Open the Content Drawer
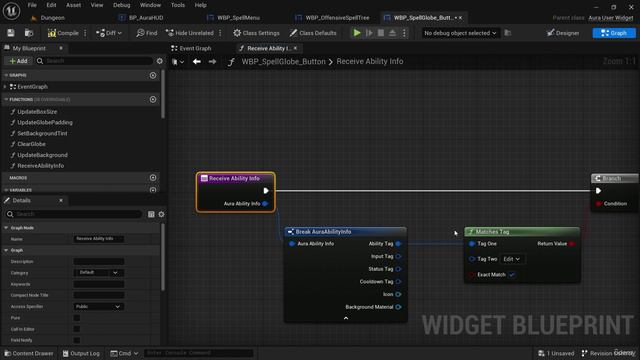Screen dimensions: 640x360 (x=29, y=353)
